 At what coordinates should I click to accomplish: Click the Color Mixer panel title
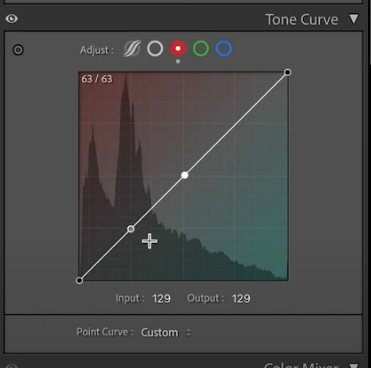click(x=301, y=365)
